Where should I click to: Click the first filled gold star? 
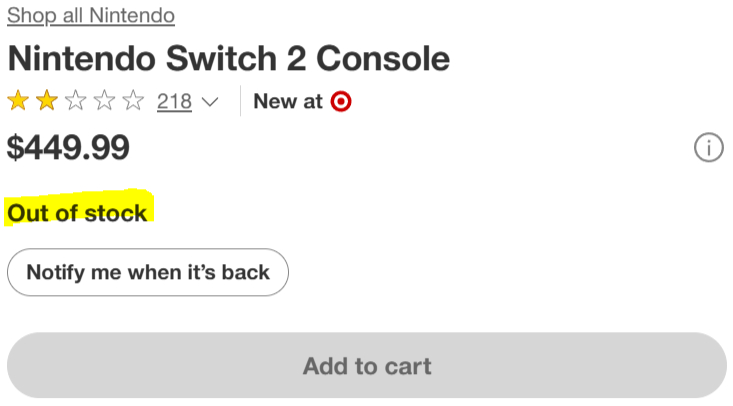(18, 101)
